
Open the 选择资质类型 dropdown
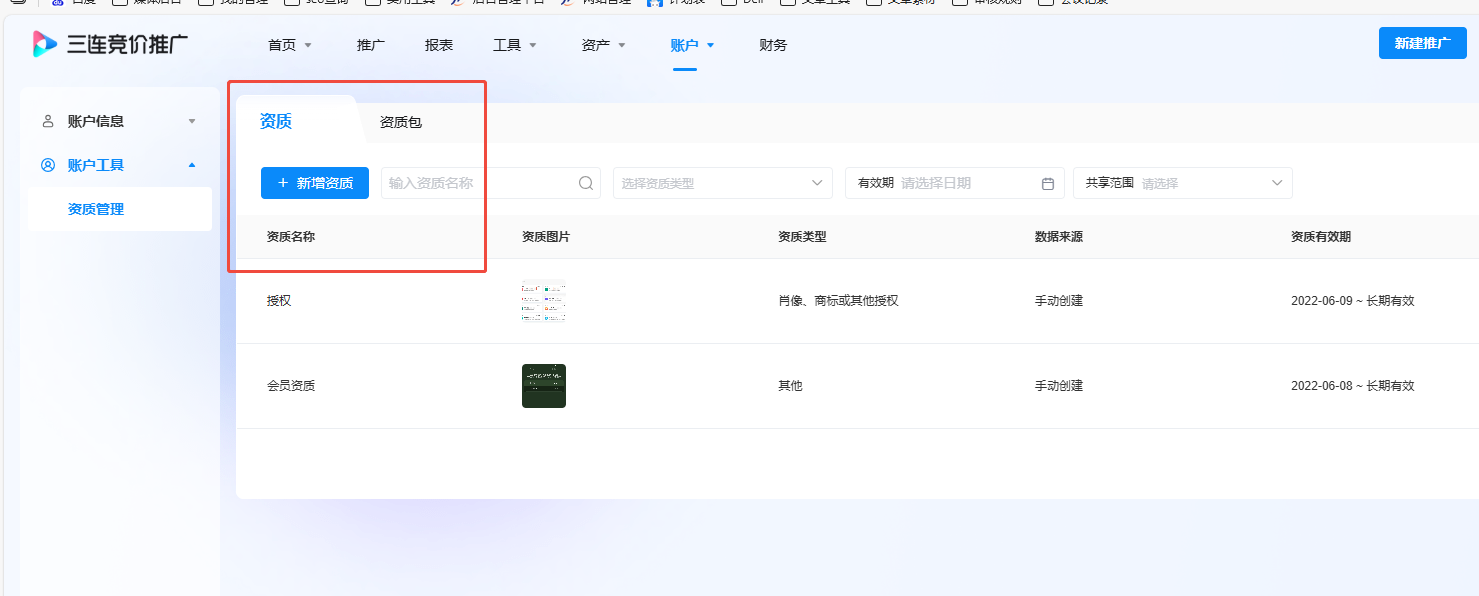coord(722,183)
